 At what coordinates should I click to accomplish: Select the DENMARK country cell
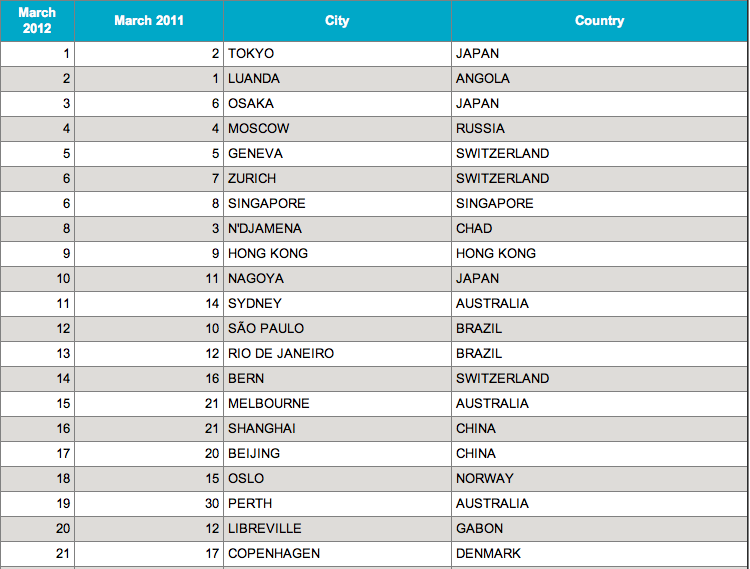click(x=599, y=554)
